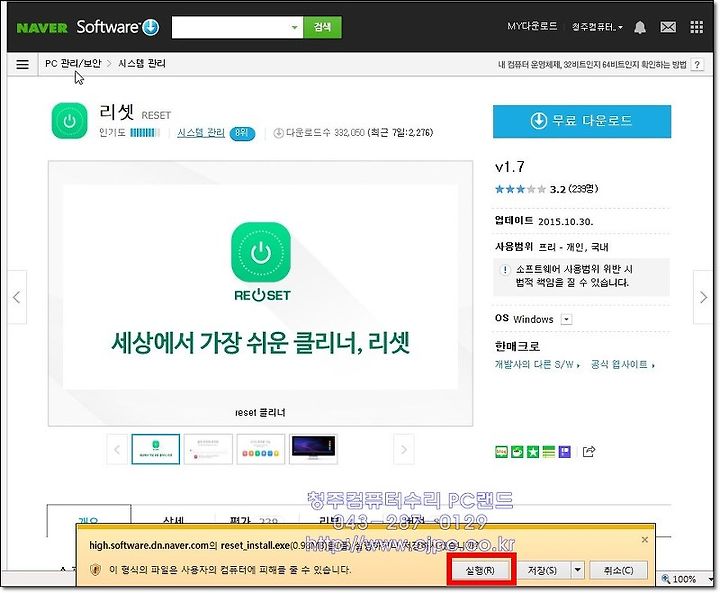720x593 pixels.
Task: Open the notifications bell icon
Action: coord(640,27)
